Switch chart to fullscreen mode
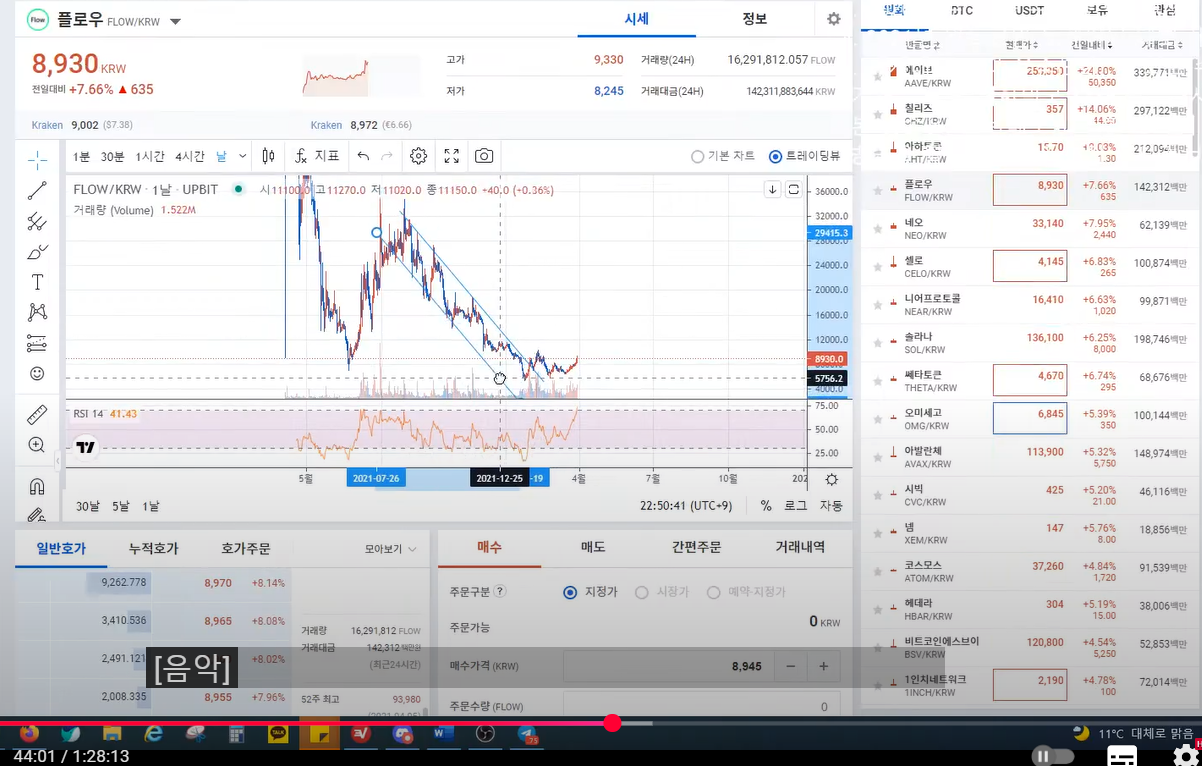This screenshot has height=766, width=1202. [452, 156]
